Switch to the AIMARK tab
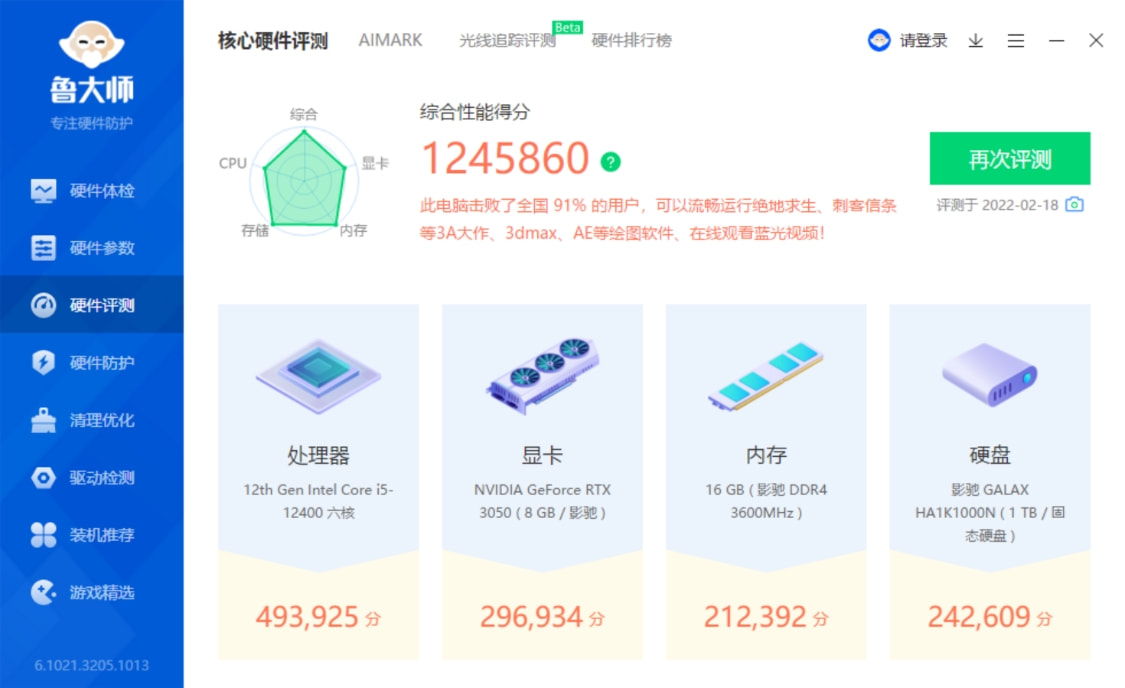The height and width of the screenshot is (688, 1125). [x=389, y=40]
